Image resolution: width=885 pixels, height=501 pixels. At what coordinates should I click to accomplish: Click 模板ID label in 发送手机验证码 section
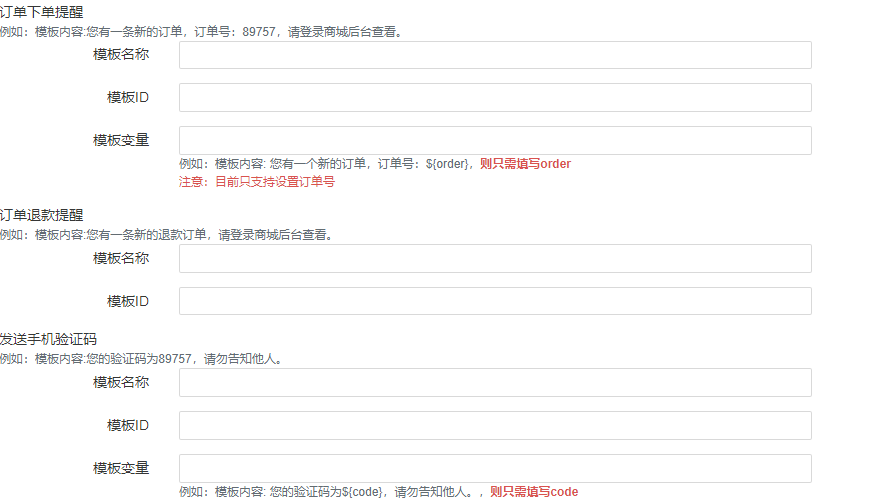tap(128, 425)
